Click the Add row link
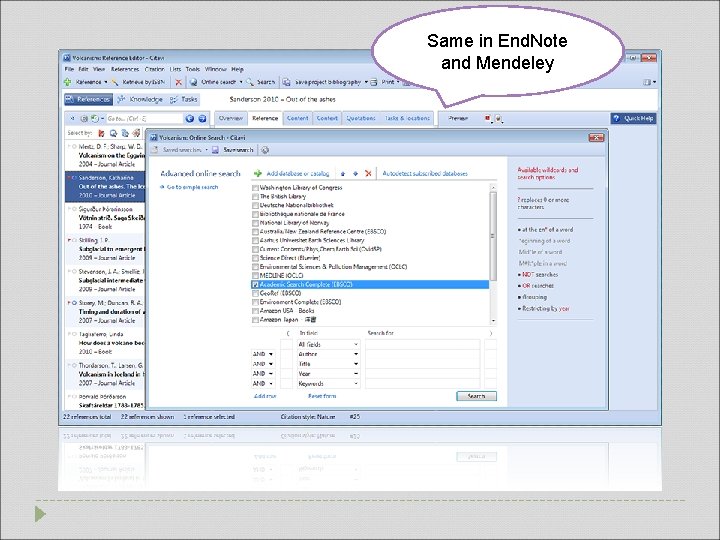 click(265, 396)
